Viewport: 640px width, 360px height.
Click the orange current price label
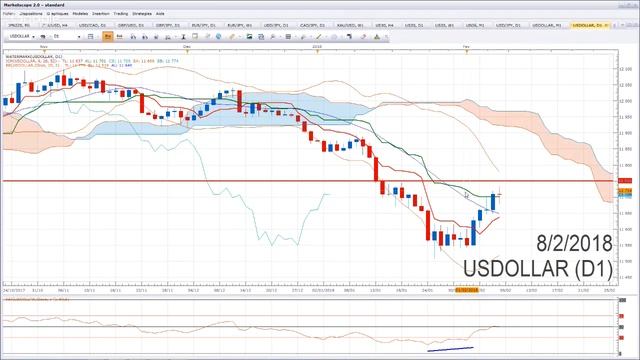[625, 191]
